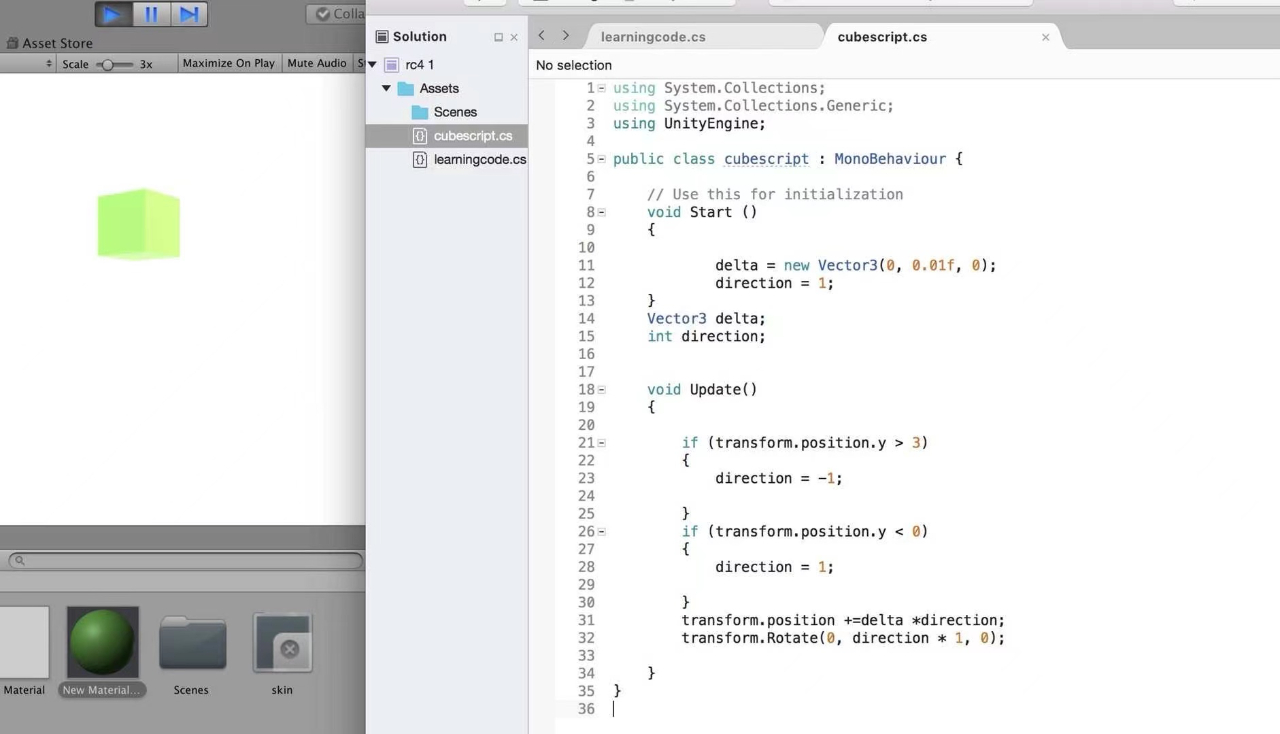The image size is (1280, 734).
Task: Select learningcode.cs in the Solution tree
Action: click(479, 160)
